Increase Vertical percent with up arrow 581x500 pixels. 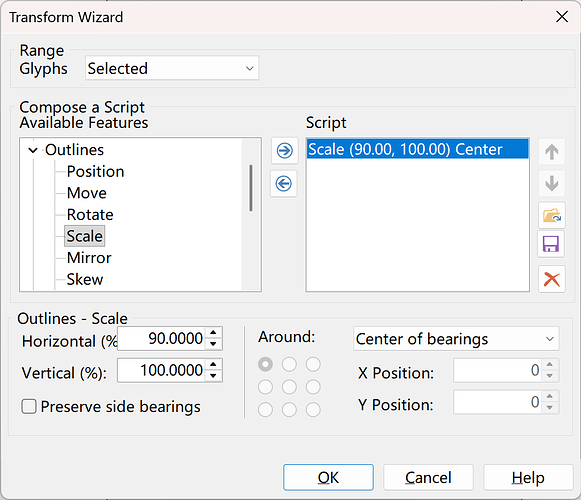(x=213, y=365)
